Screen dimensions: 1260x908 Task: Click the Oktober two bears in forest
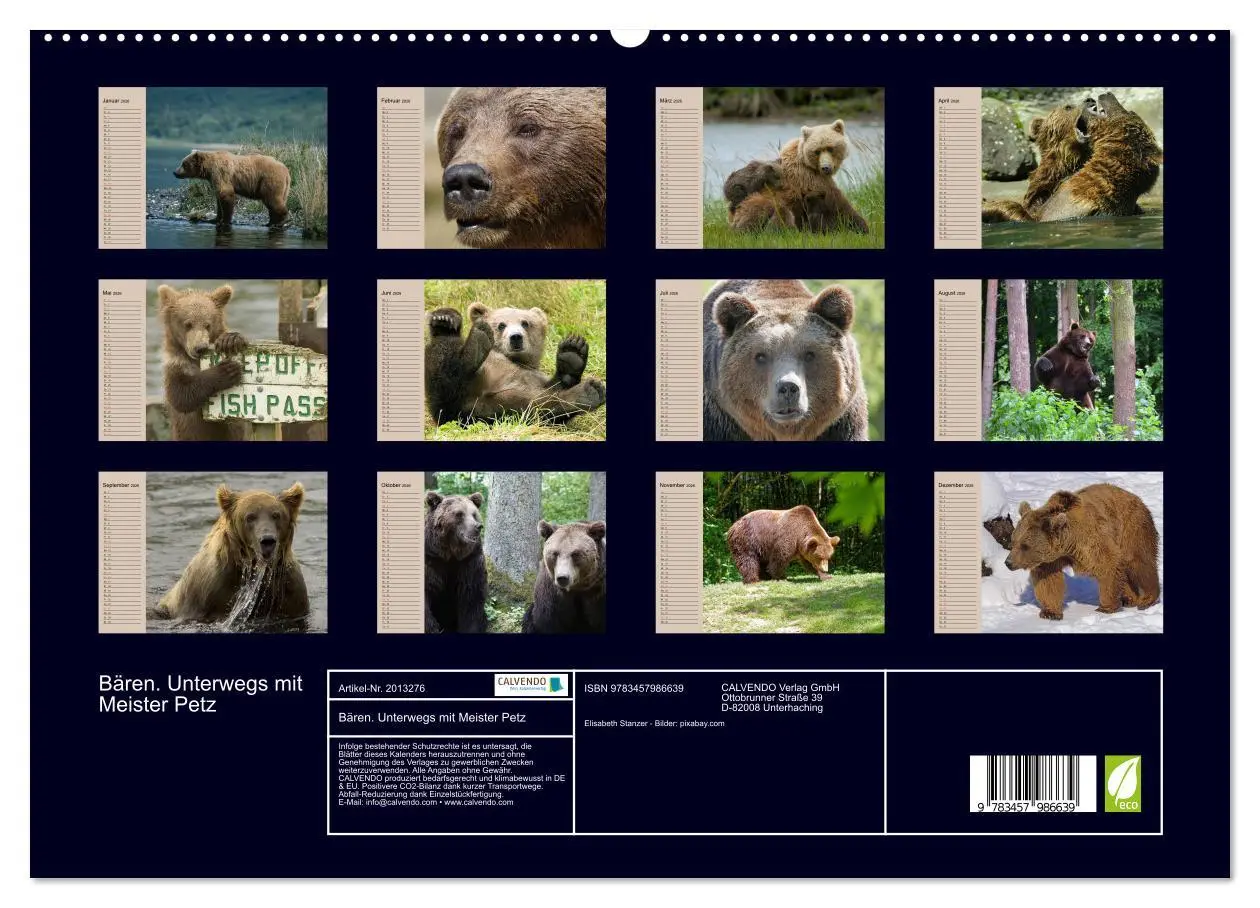[515, 552]
